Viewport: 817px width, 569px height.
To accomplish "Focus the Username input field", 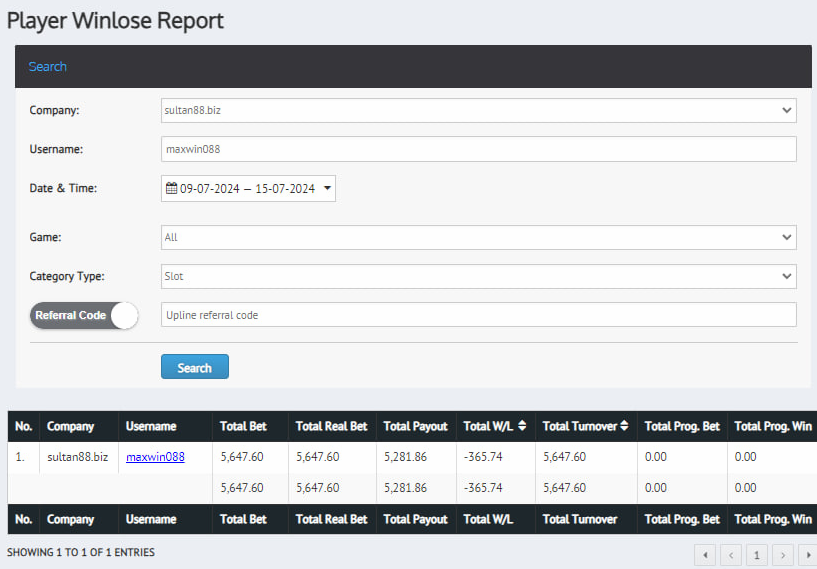I will (x=478, y=149).
